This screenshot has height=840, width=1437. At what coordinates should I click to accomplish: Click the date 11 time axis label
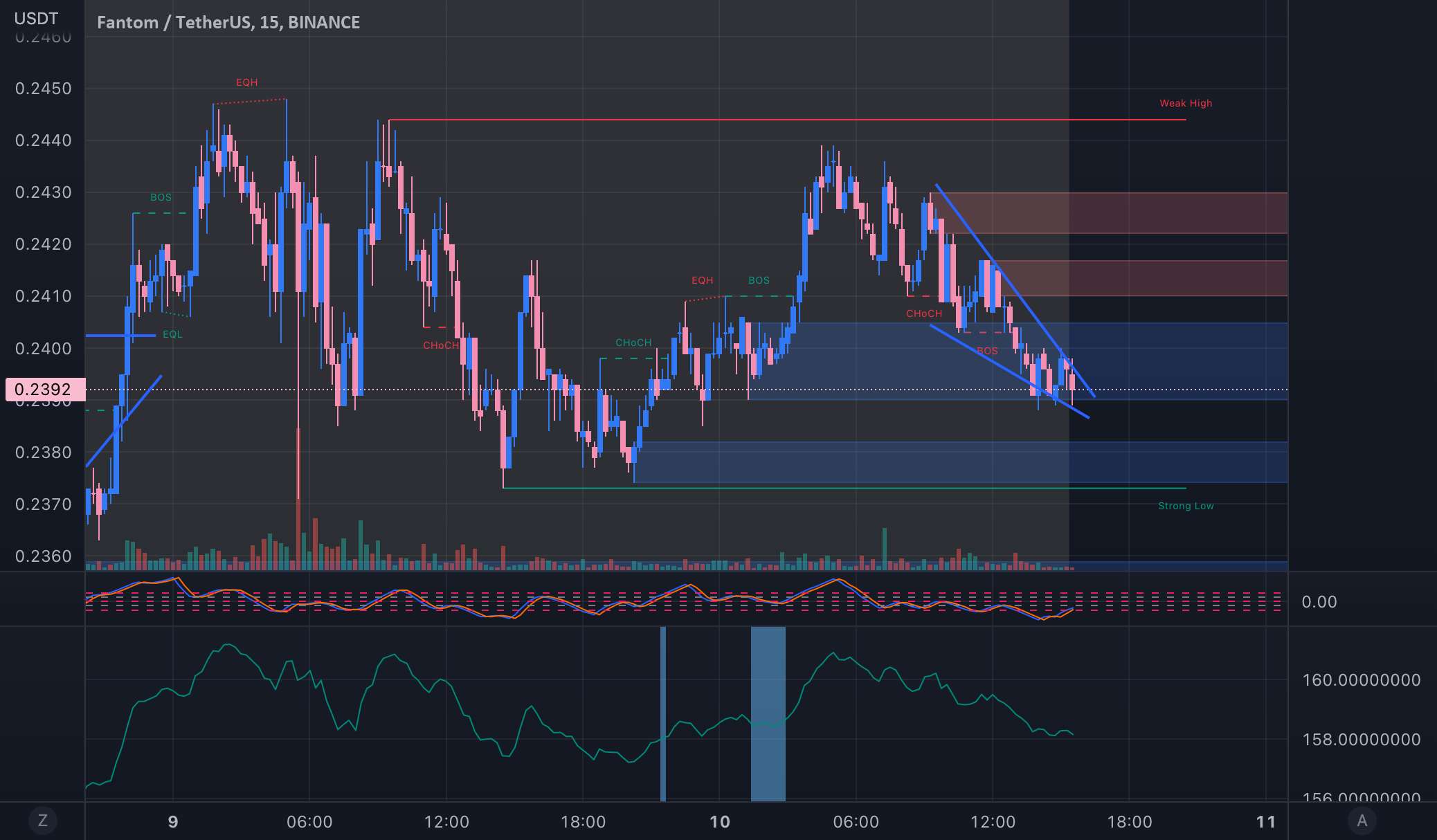[1266, 822]
